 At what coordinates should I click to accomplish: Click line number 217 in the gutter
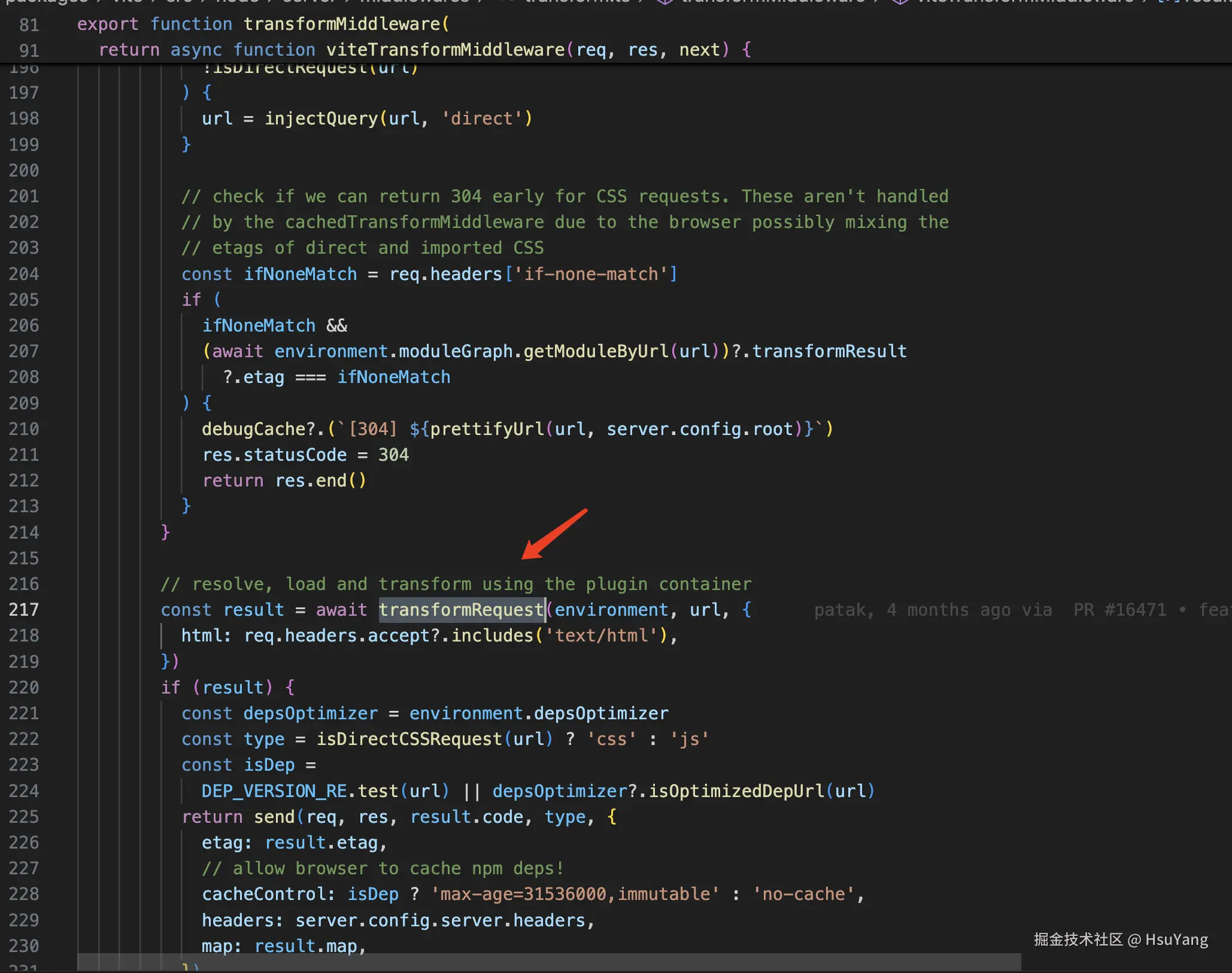pos(24,610)
